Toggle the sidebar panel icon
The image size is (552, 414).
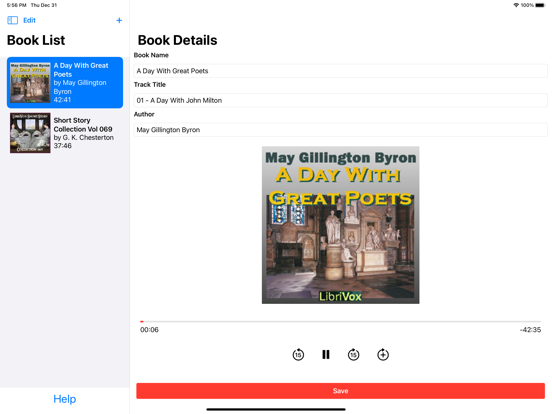12,20
